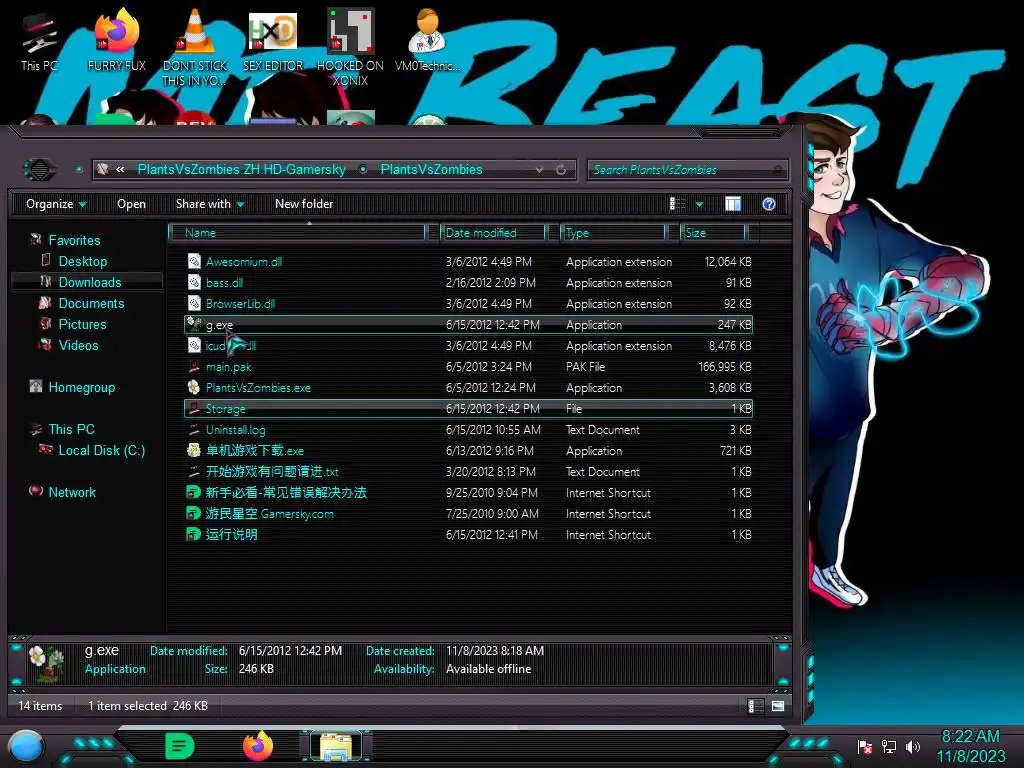This screenshot has height=768, width=1024.
Task: Open the address bar history dropdown
Action: pyautogui.click(x=539, y=170)
